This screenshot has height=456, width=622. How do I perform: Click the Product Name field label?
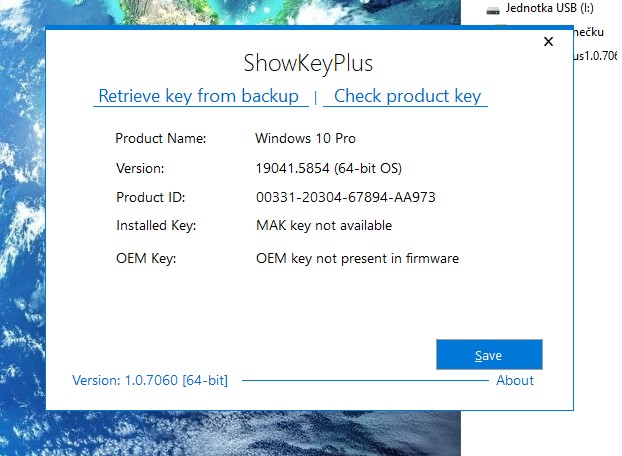coord(161,138)
